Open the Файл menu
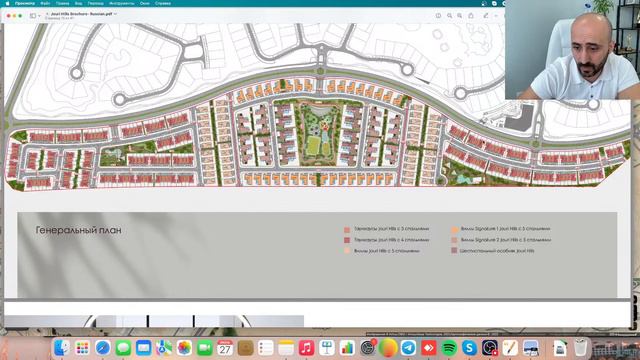 (x=45, y=3)
